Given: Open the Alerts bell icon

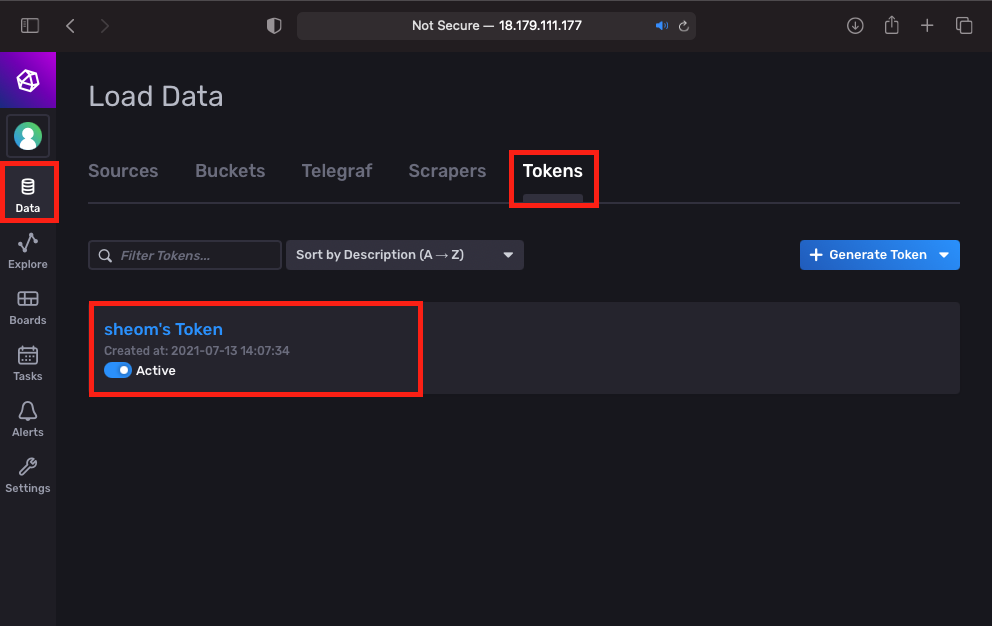Looking at the screenshot, I should [x=27, y=417].
